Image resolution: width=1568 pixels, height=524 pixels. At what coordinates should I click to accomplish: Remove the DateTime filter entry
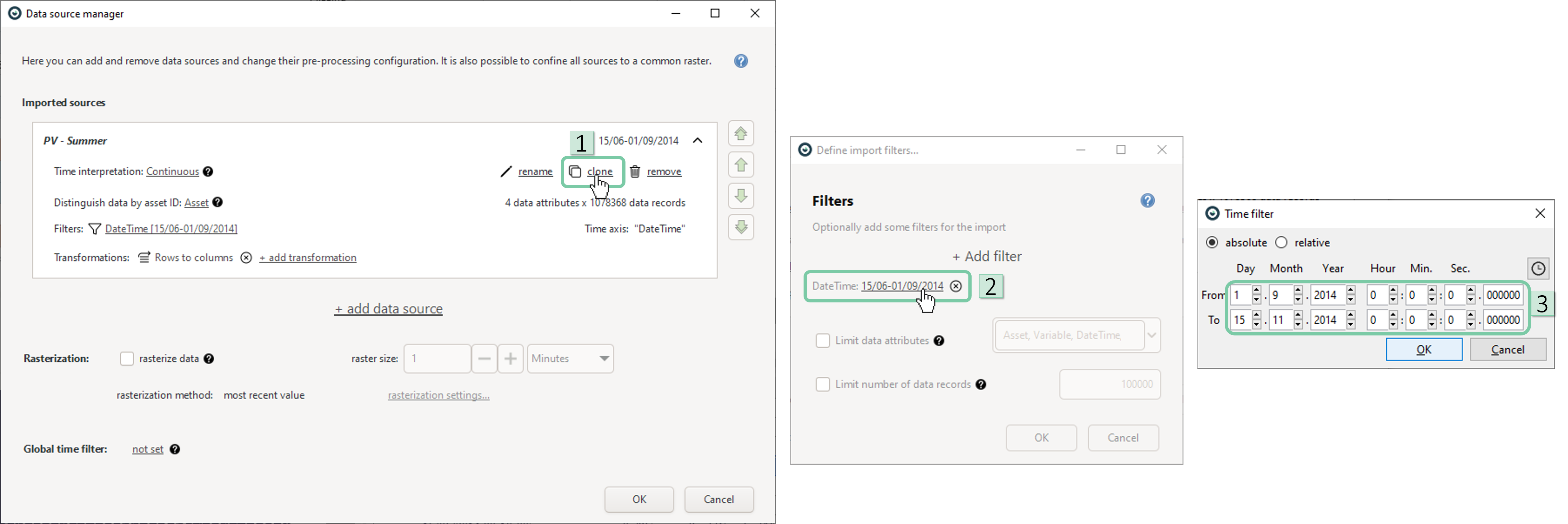click(x=956, y=286)
